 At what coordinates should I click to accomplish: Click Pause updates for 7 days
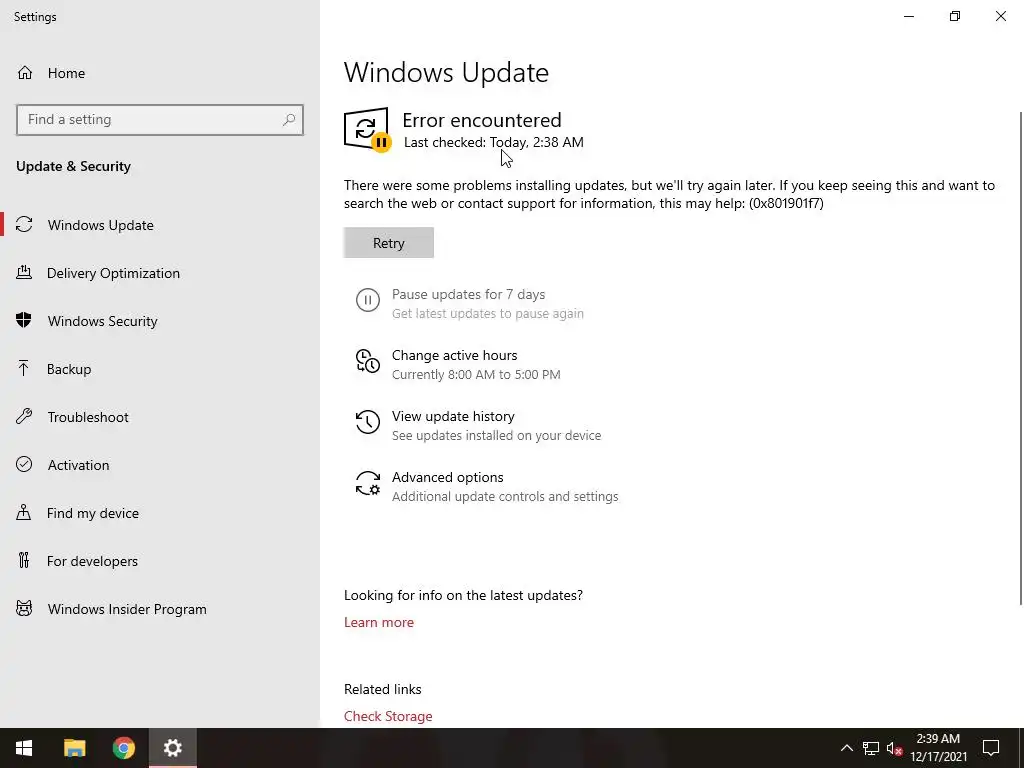[x=468, y=295]
